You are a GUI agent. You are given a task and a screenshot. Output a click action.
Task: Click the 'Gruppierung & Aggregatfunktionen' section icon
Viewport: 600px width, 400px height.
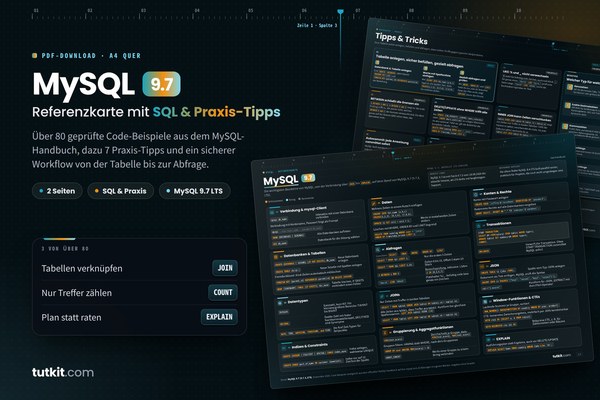(x=385, y=332)
